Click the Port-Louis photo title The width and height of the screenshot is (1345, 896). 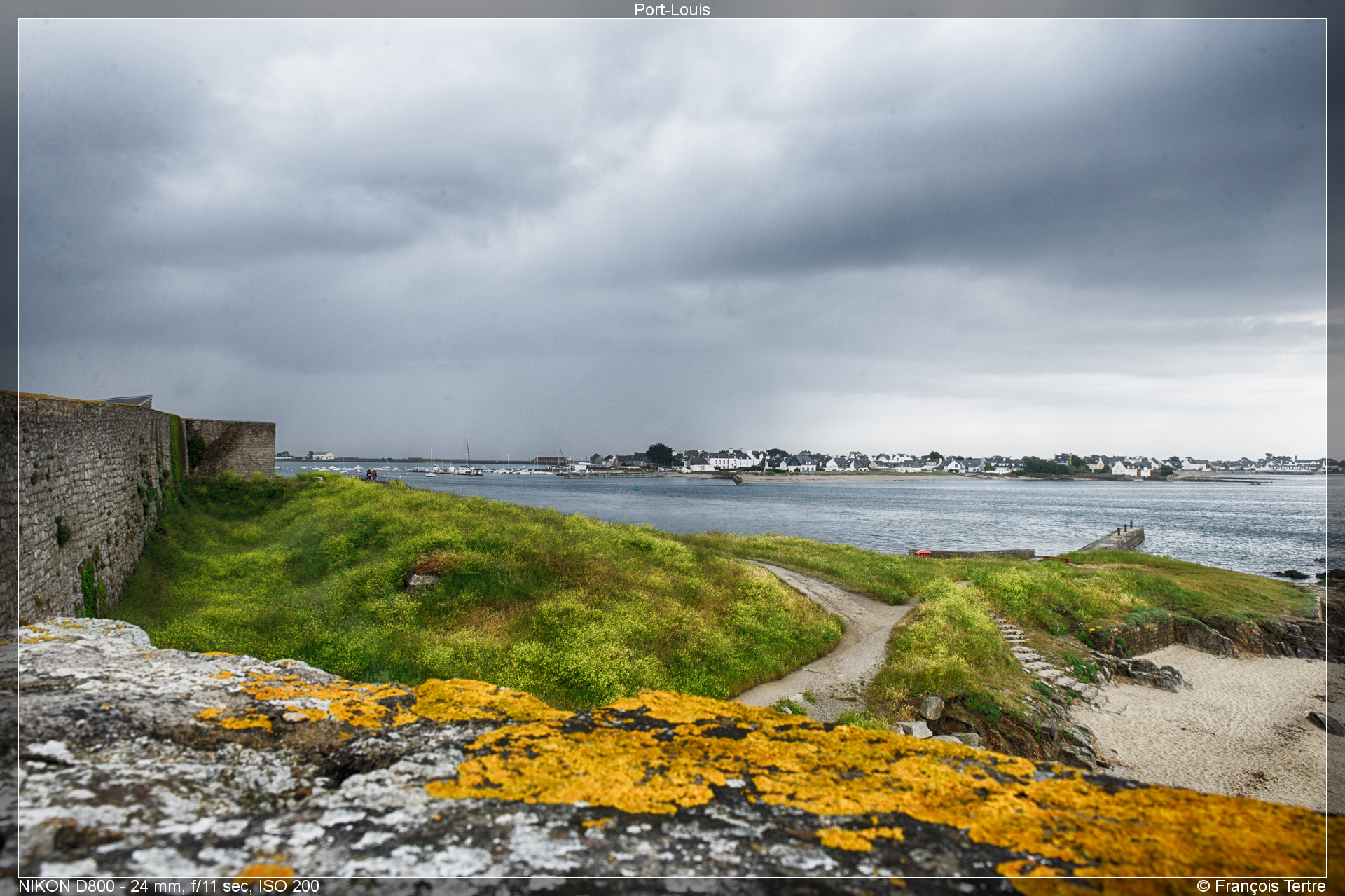tap(672, 10)
